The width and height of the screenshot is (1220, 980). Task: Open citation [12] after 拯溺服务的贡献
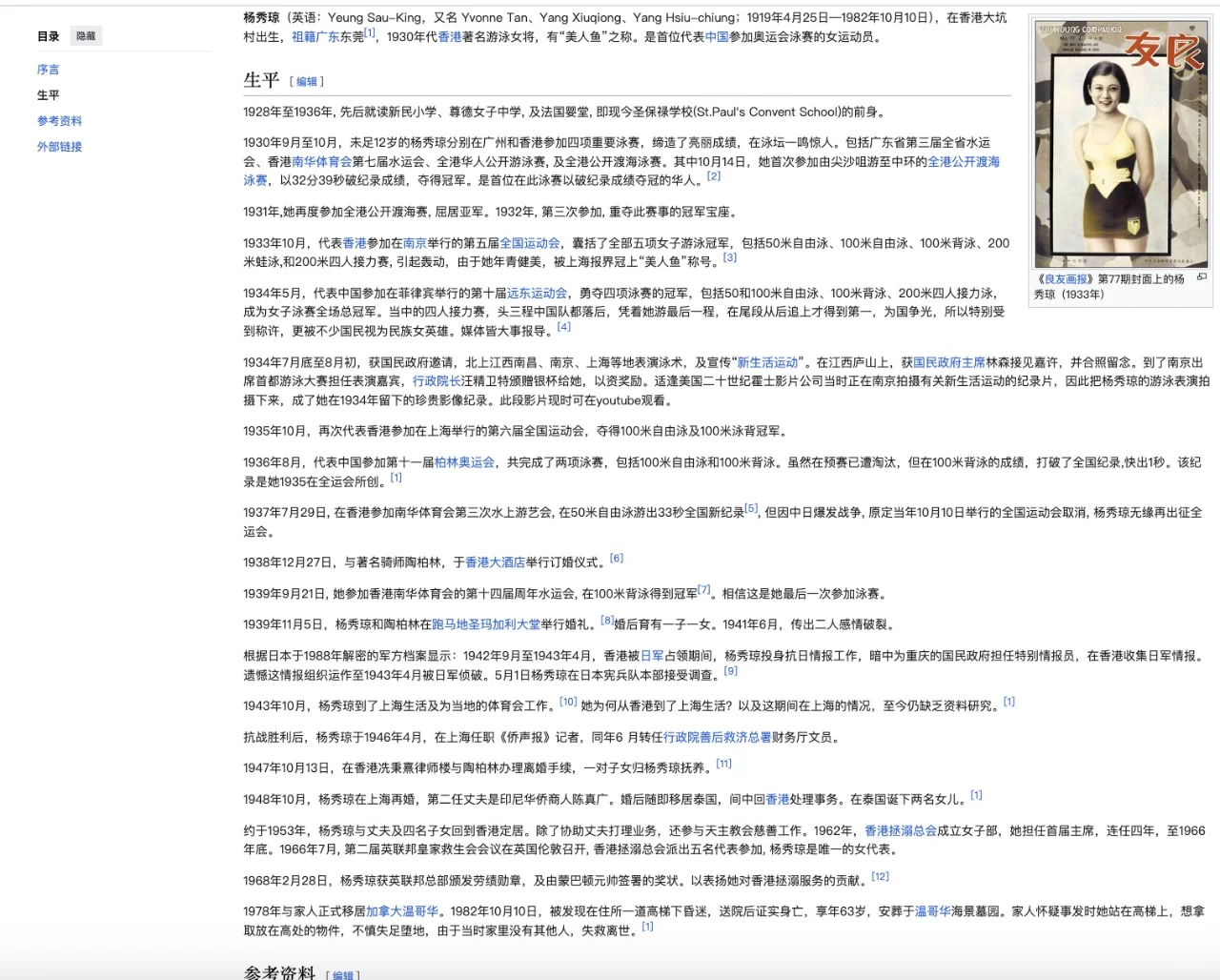(881, 876)
